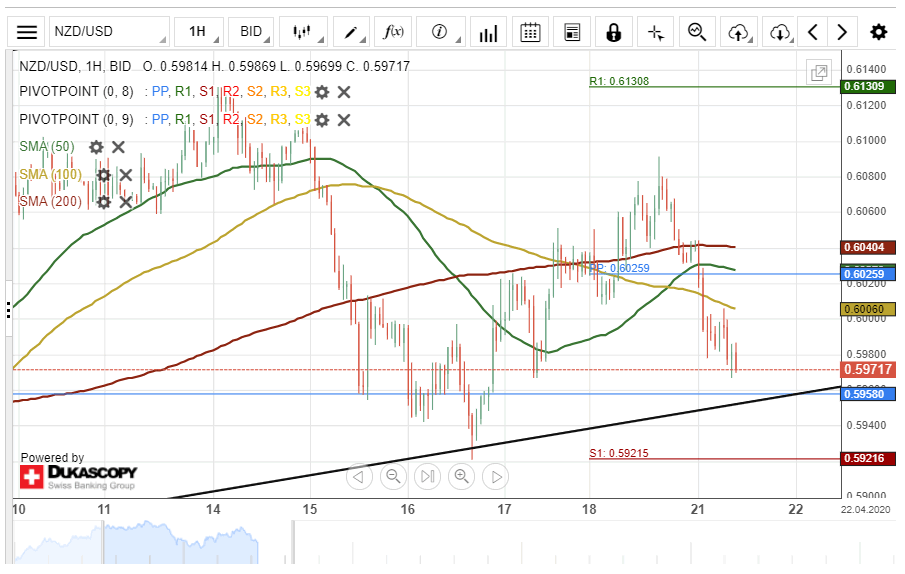Open the hamburger main menu
The image size is (905, 574).
(x=28, y=32)
